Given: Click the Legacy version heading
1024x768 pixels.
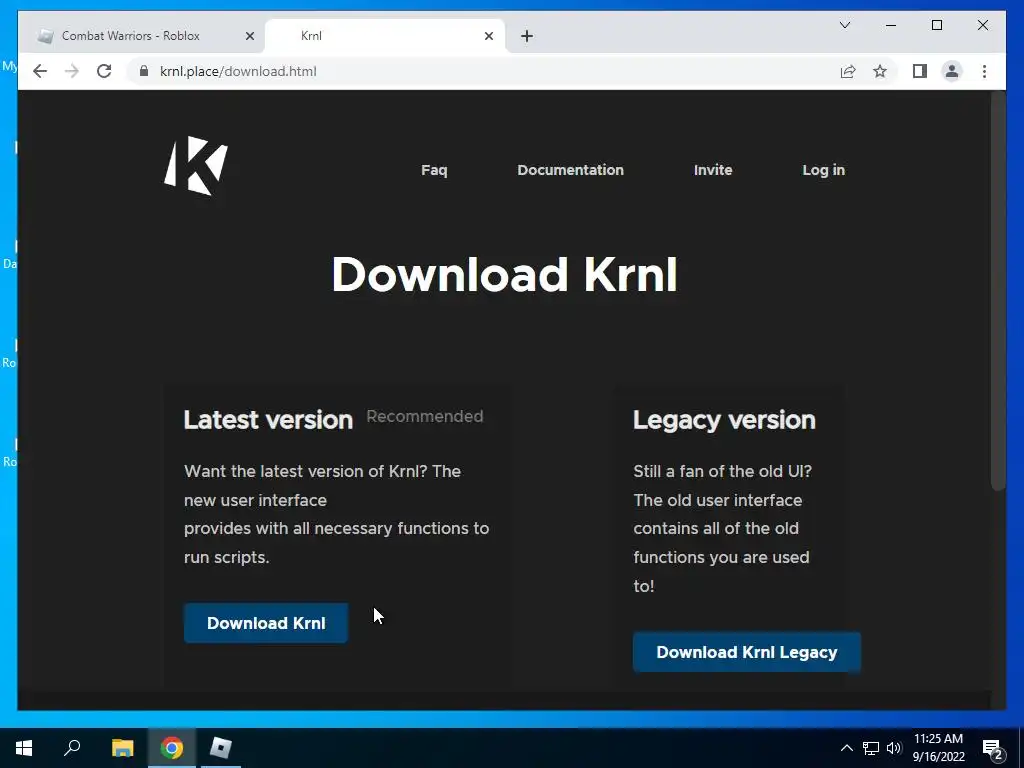Looking at the screenshot, I should pos(724,420).
